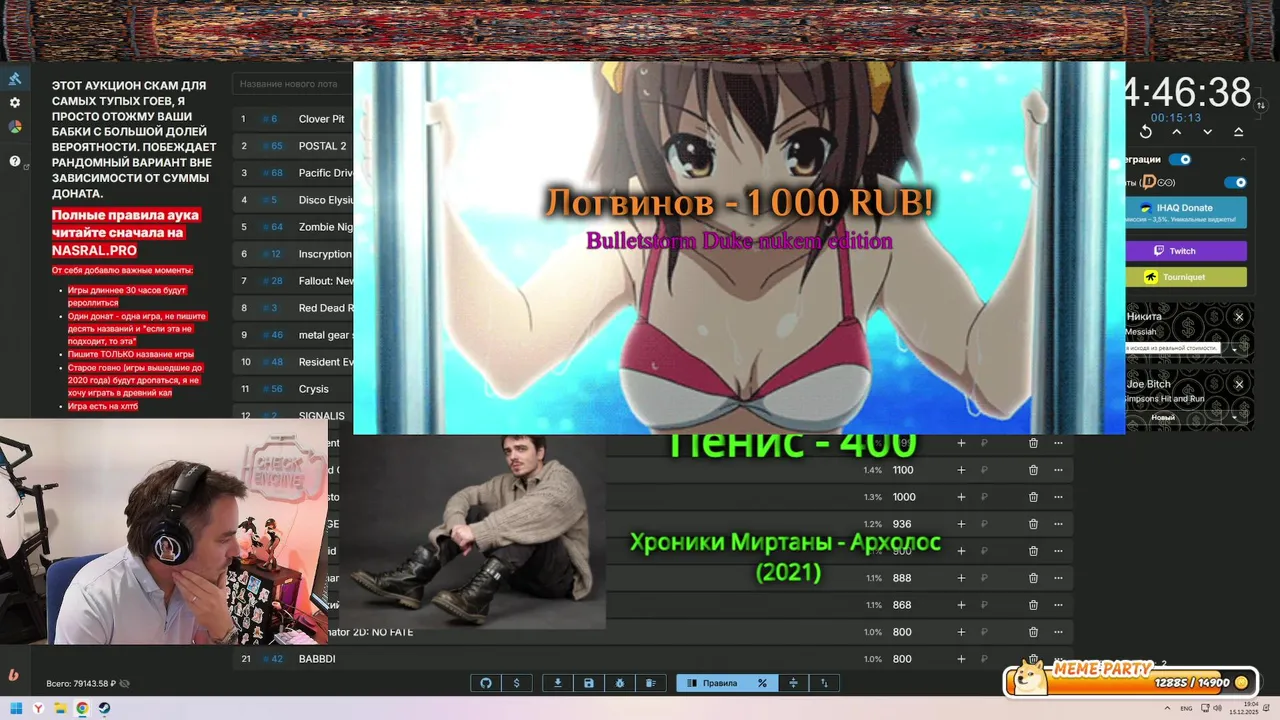Click the save floppy disk icon
Image resolution: width=1280 pixels, height=720 pixels.
589,683
